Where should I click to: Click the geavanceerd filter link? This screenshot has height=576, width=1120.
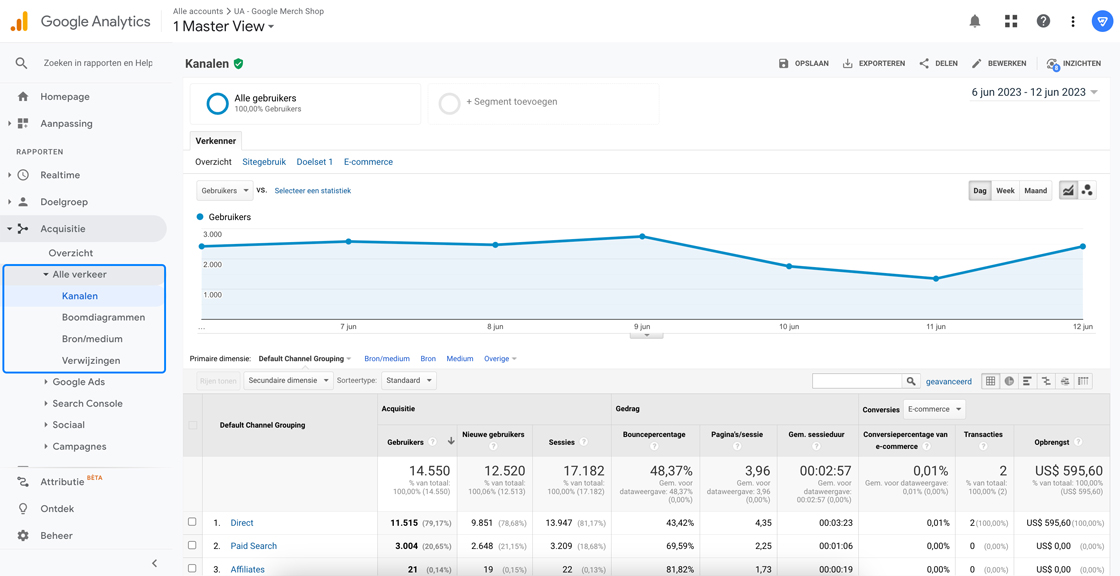tap(949, 381)
